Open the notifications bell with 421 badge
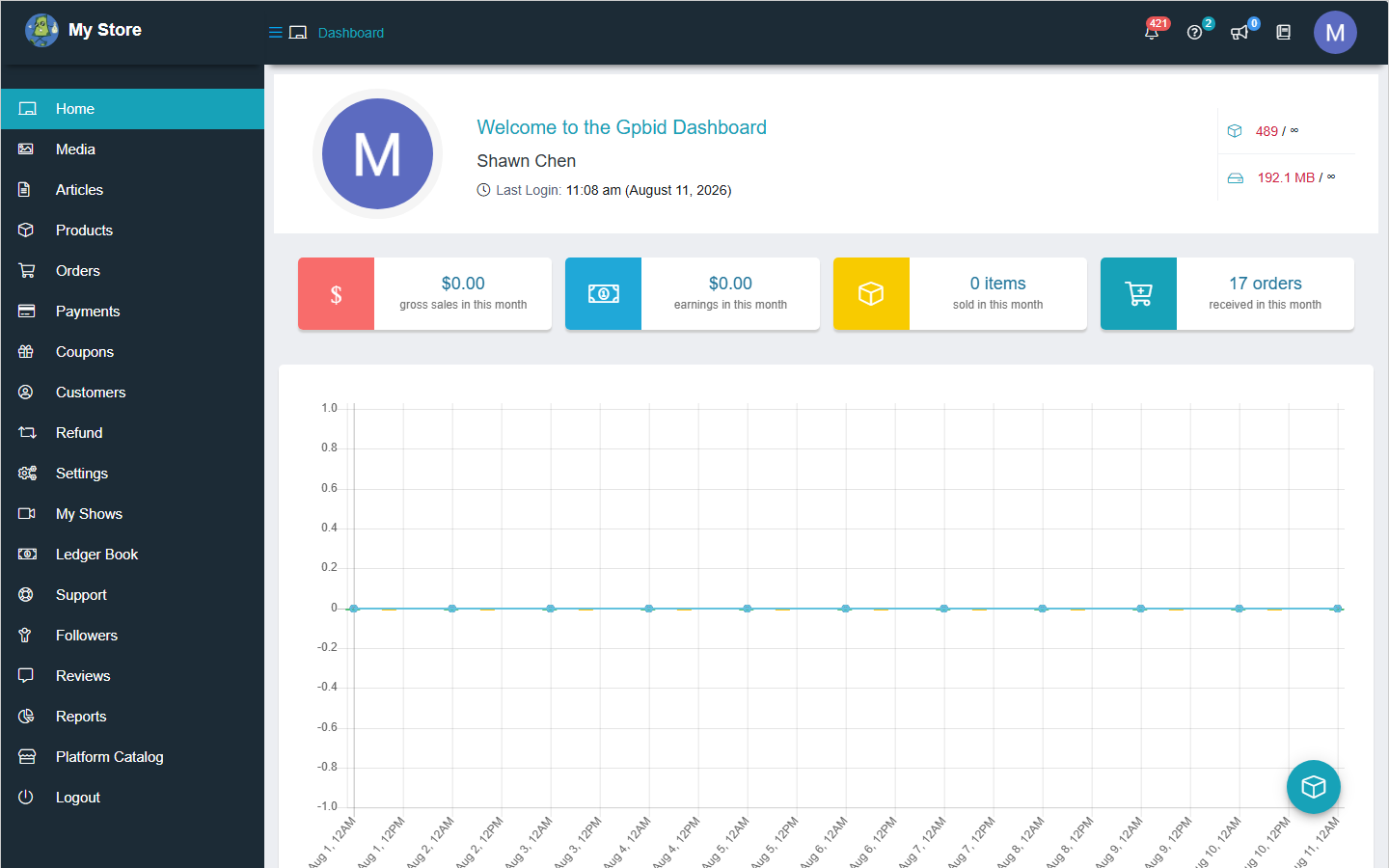The image size is (1389, 868). tap(1152, 32)
